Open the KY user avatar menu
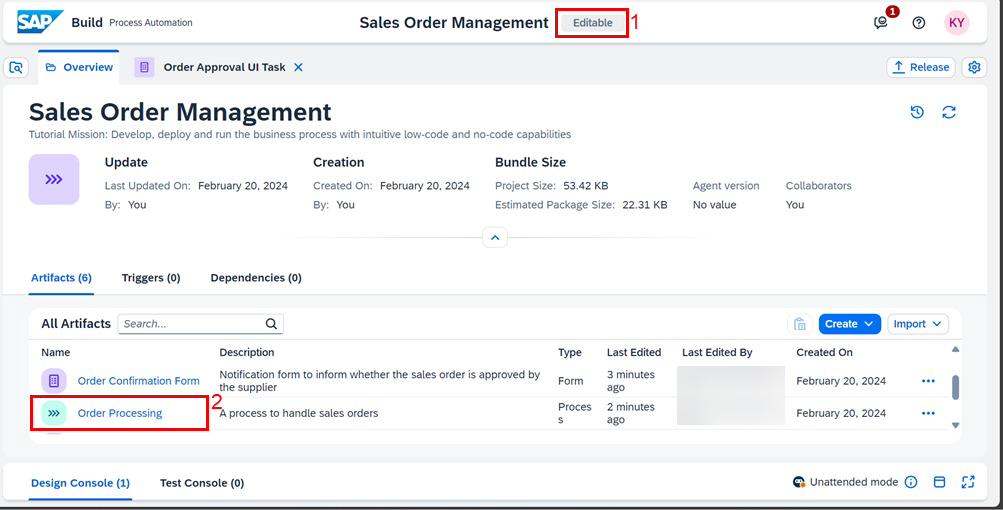 tap(956, 22)
